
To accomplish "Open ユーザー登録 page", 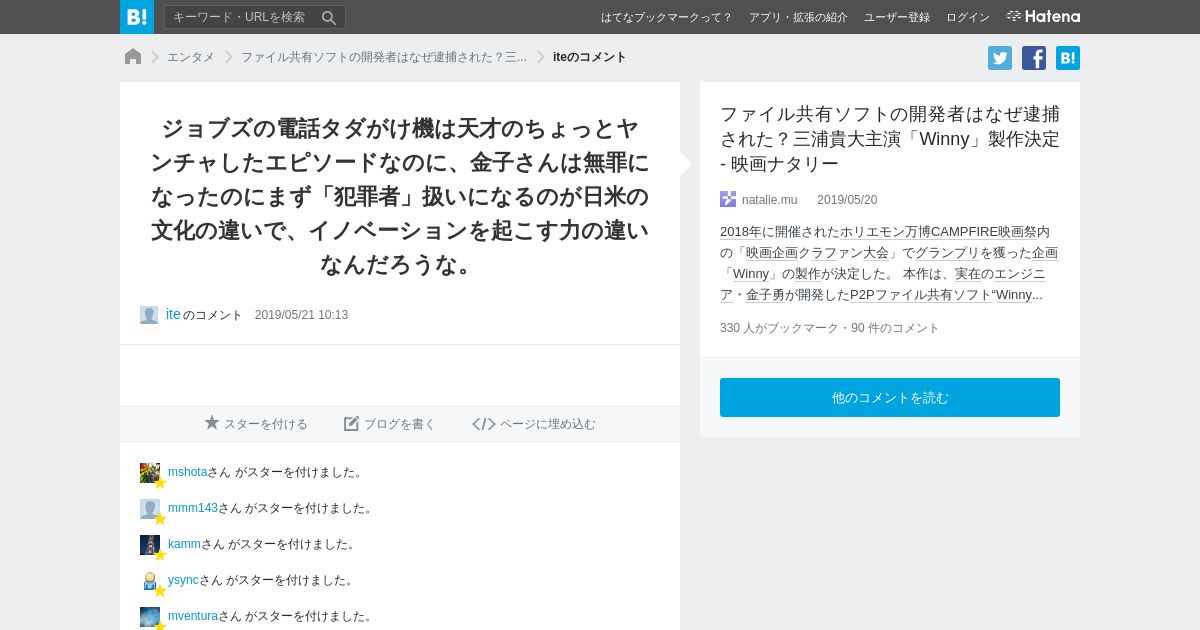I will 897,17.
